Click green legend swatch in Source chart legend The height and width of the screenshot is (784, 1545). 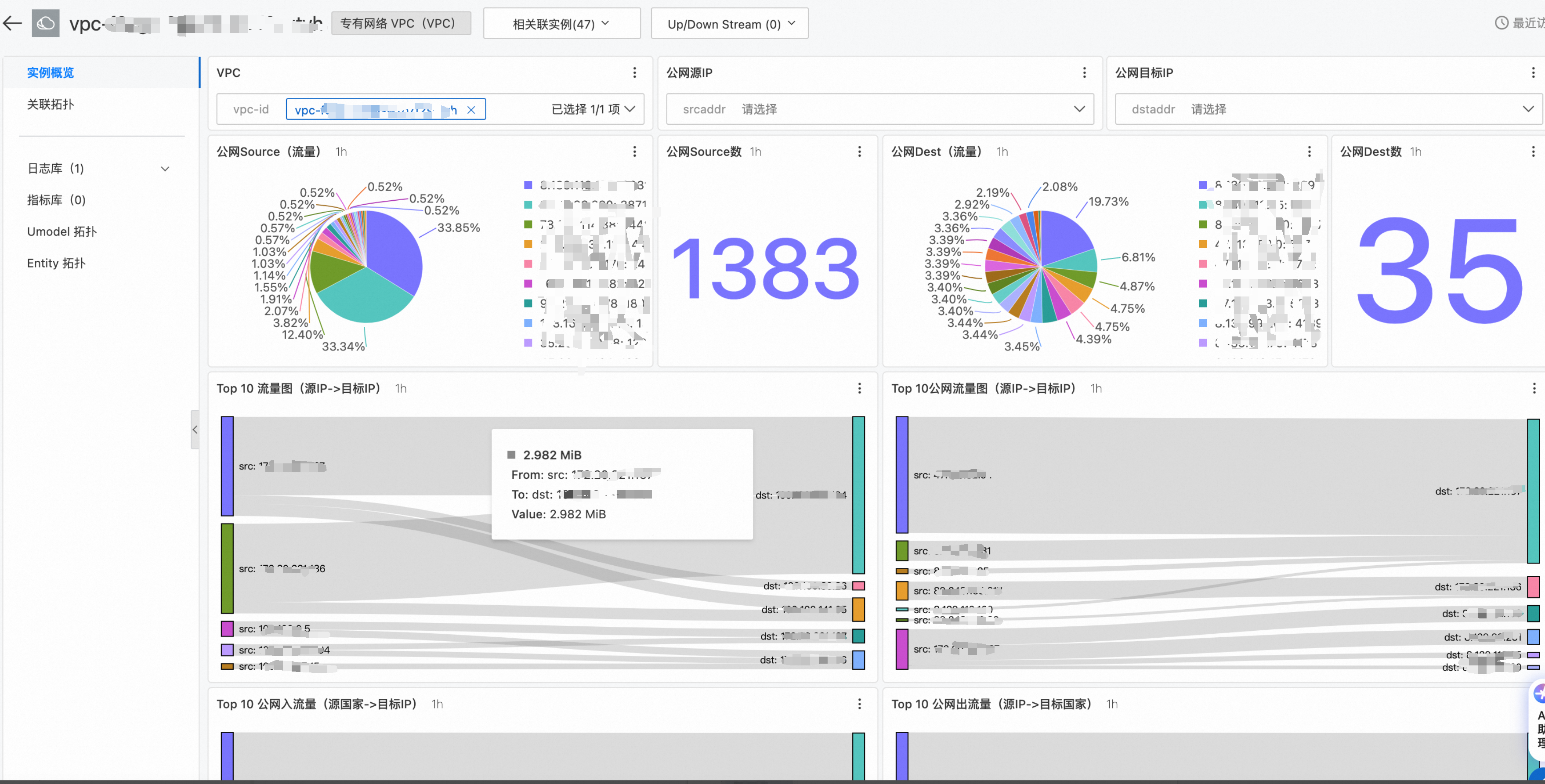click(528, 224)
